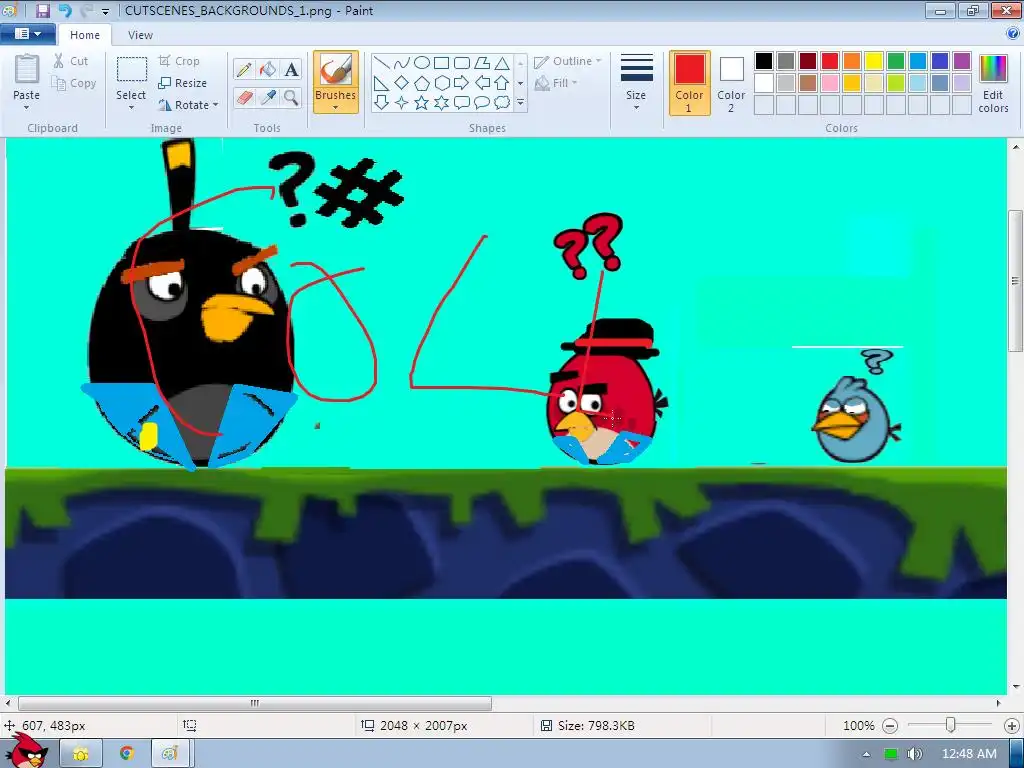Screen dimensions: 1024x768
Task: Switch to the View tab
Action: pyautogui.click(x=140, y=35)
